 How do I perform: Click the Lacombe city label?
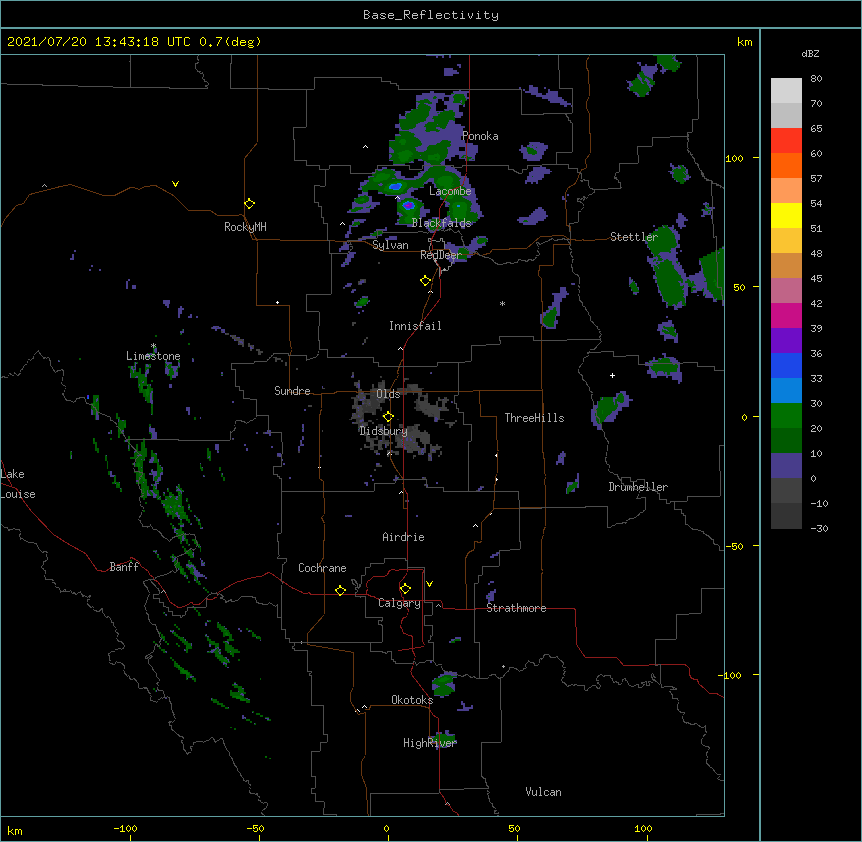[450, 191]
